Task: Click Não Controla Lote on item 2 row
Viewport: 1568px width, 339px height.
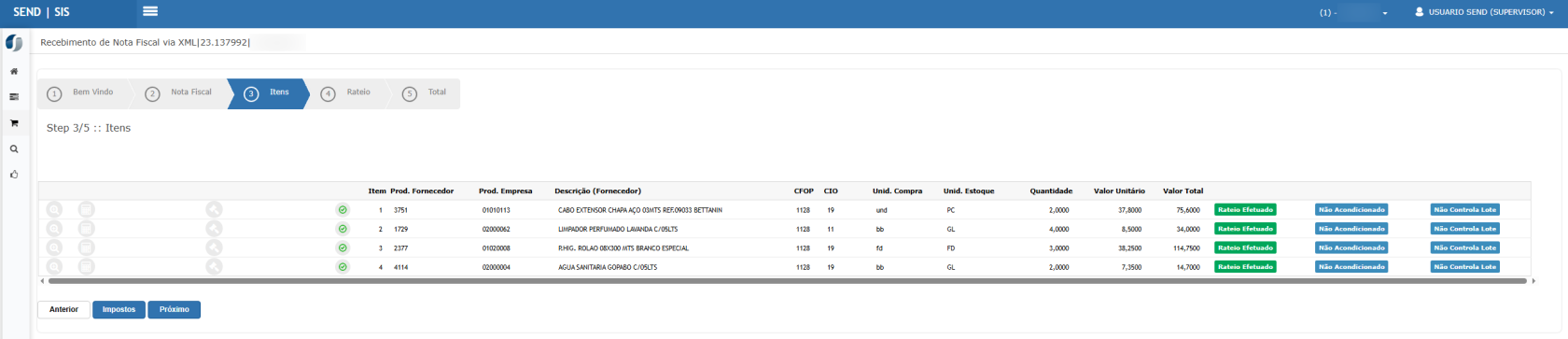Action: tap(1465, 229)
